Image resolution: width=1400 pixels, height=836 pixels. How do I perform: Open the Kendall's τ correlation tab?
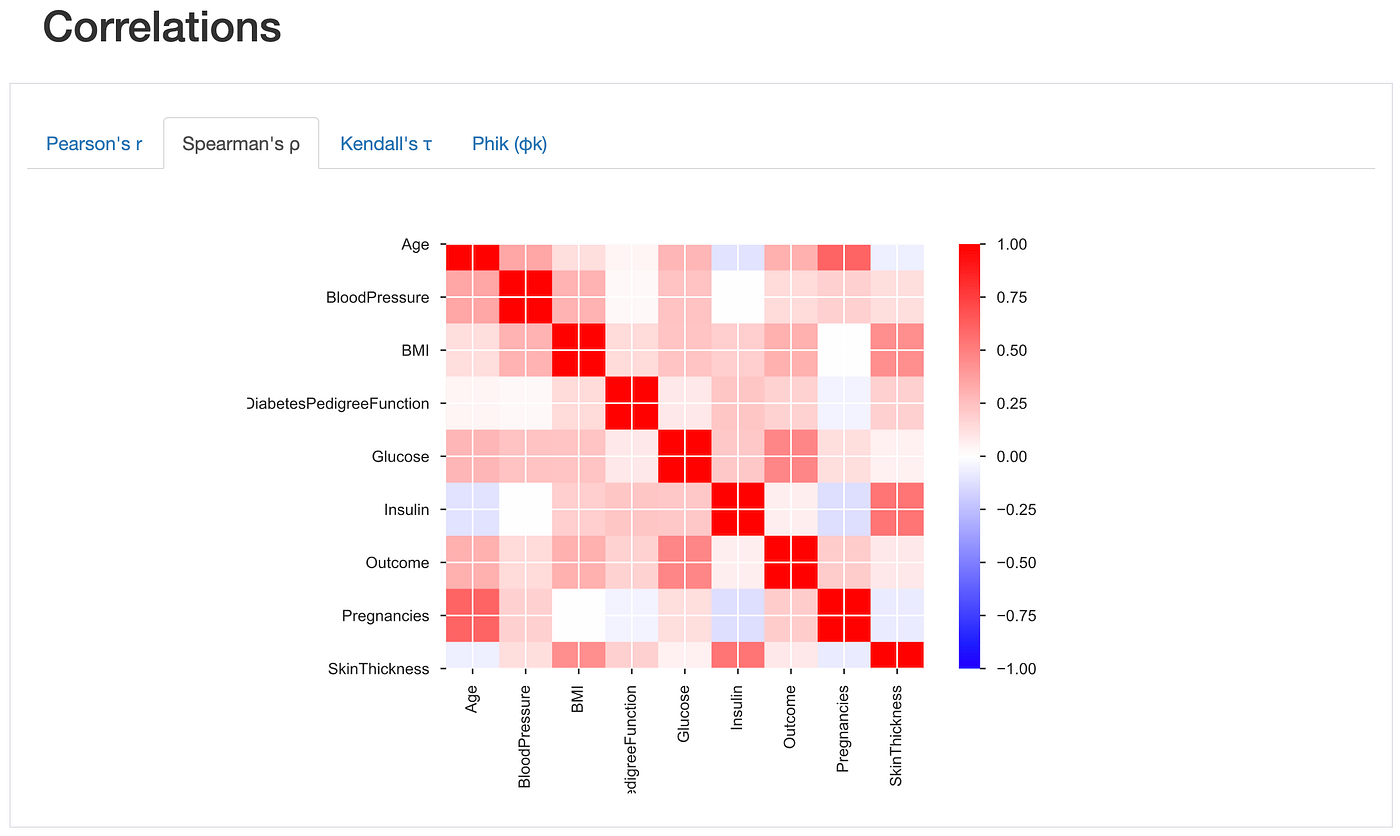pyautogui.click(x=385, y=143)
